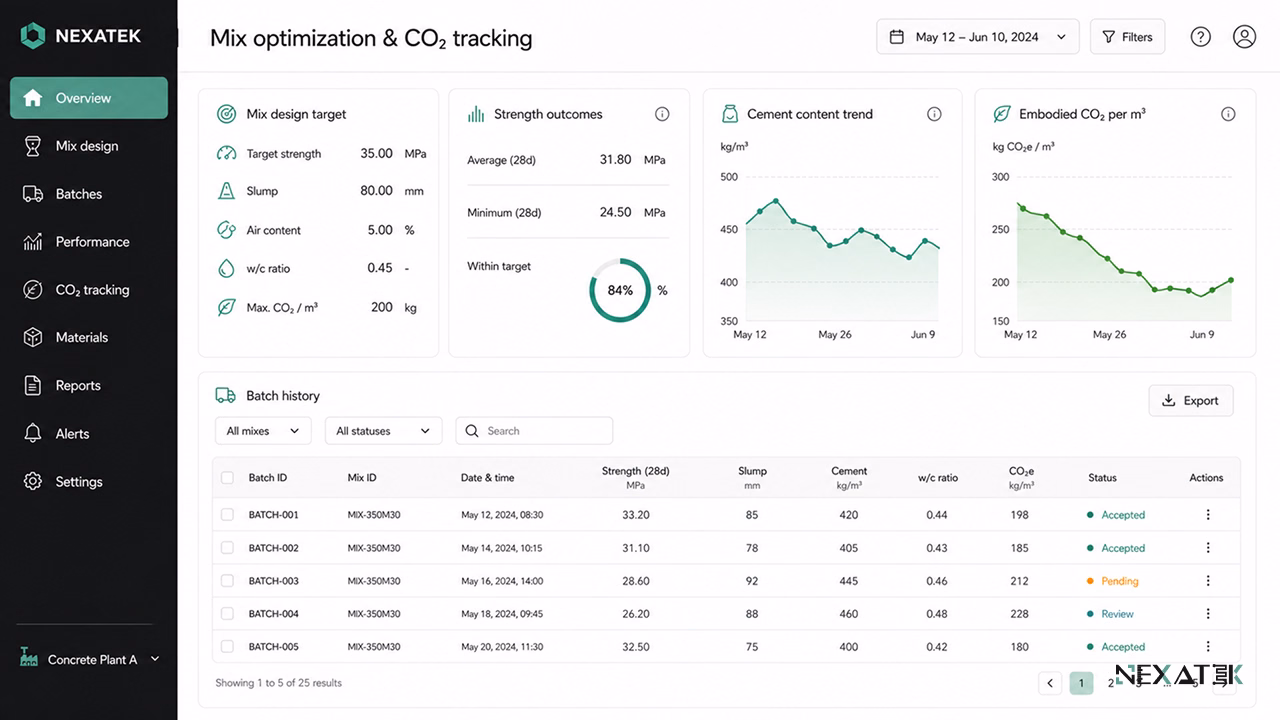Screen dimensions: 1280x720
Task: Show info for Cement content trend
Action: (x=934, y=114)
